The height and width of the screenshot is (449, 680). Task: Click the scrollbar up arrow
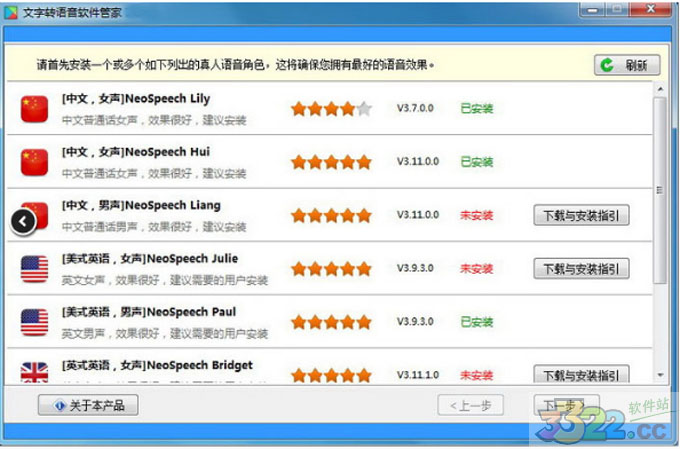660,89
